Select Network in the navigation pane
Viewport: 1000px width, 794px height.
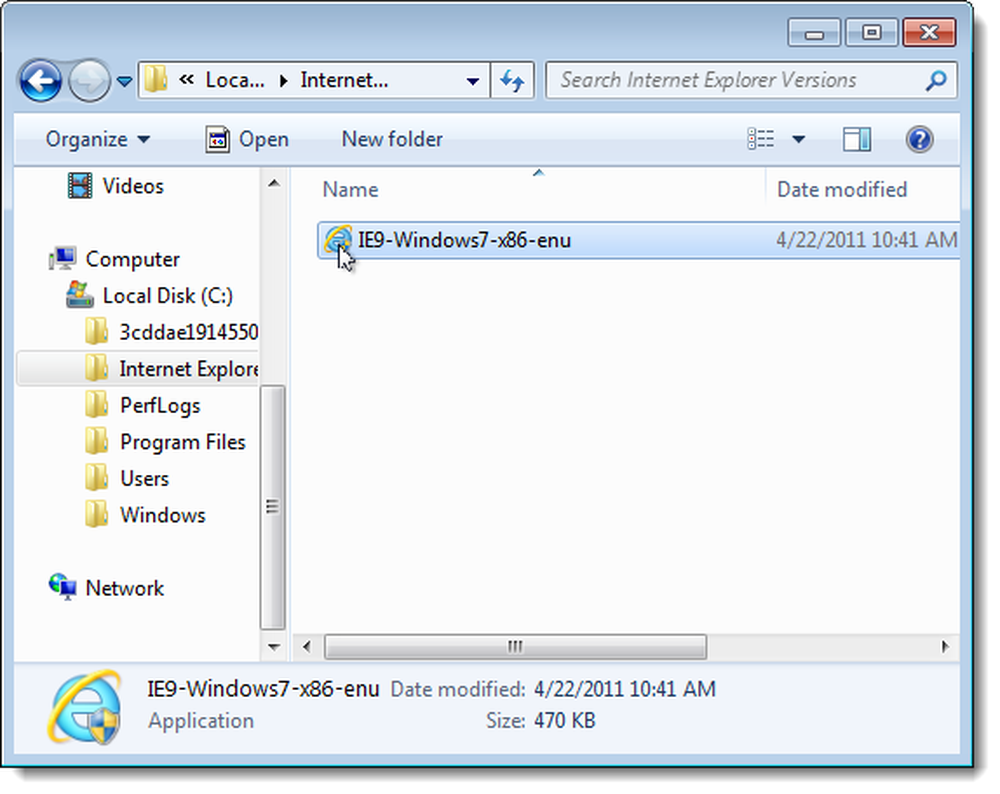pyautogui.click(x=124, y=588)
